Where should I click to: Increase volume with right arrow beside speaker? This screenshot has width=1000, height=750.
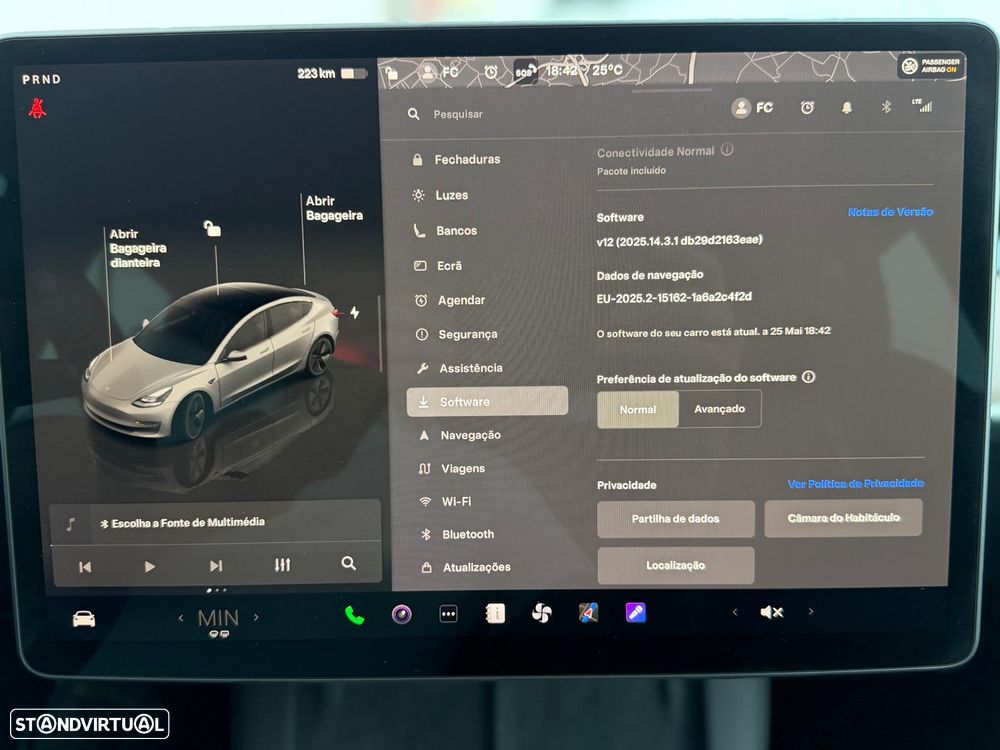point(811,611)
